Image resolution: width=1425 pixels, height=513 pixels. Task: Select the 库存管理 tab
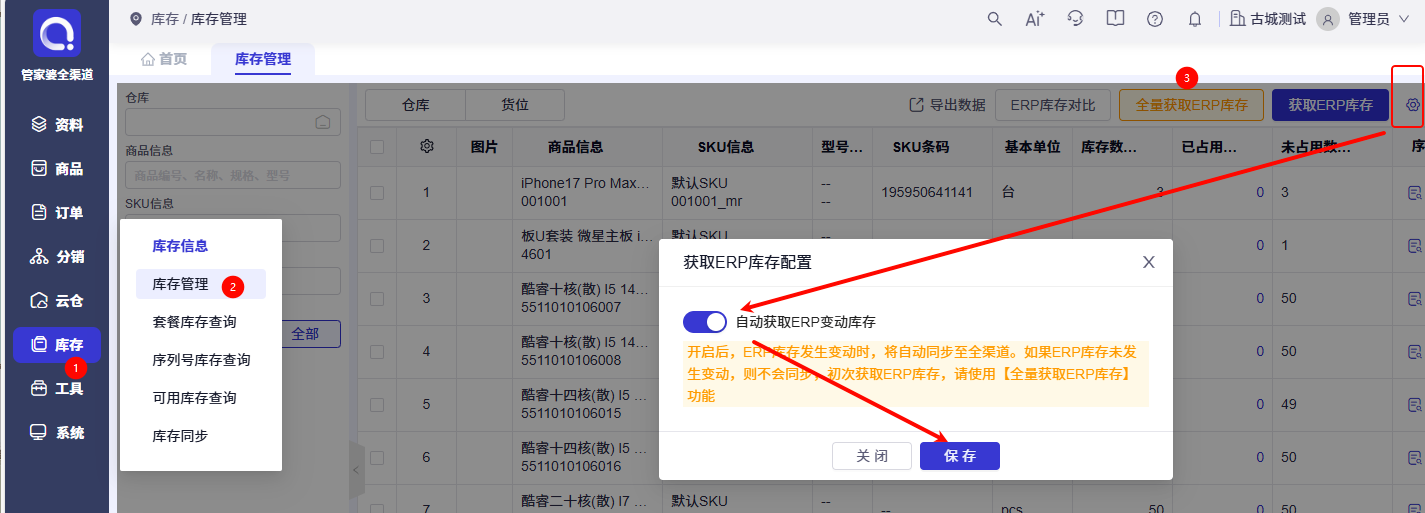coord(263,59)
